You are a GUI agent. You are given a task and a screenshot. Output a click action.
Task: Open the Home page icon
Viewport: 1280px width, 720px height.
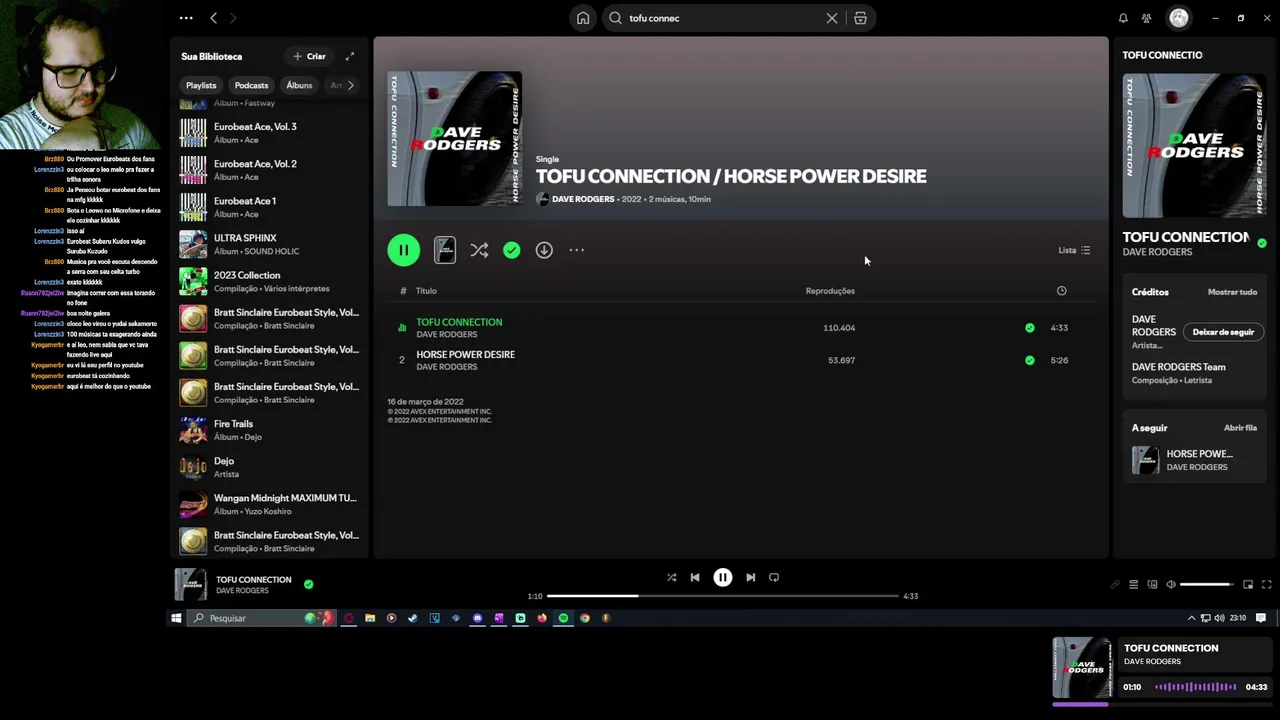click(x=583, y=18)
